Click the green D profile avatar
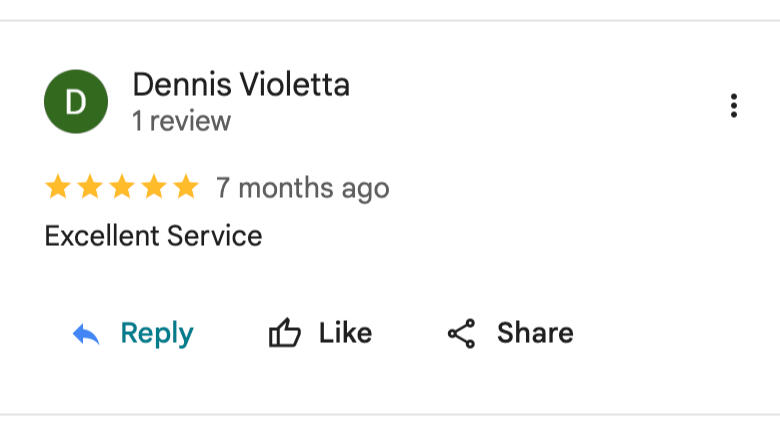 [76, 103]
